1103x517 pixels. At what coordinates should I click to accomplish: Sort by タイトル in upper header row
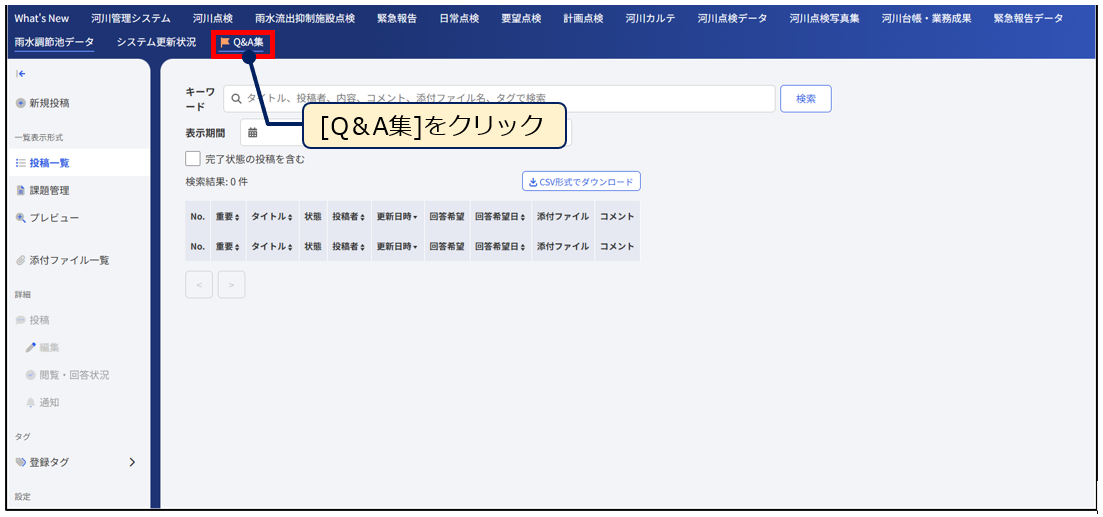[x=272, y=217]
